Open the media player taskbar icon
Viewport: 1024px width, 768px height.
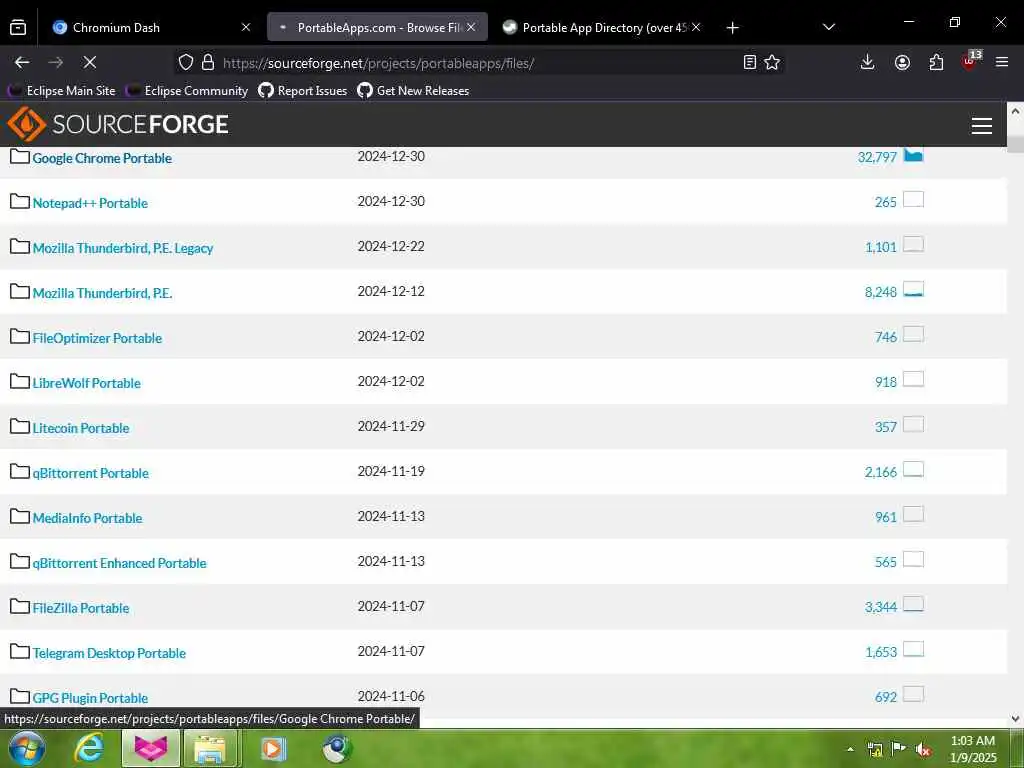pyautogui.click(x=273, y=748)
